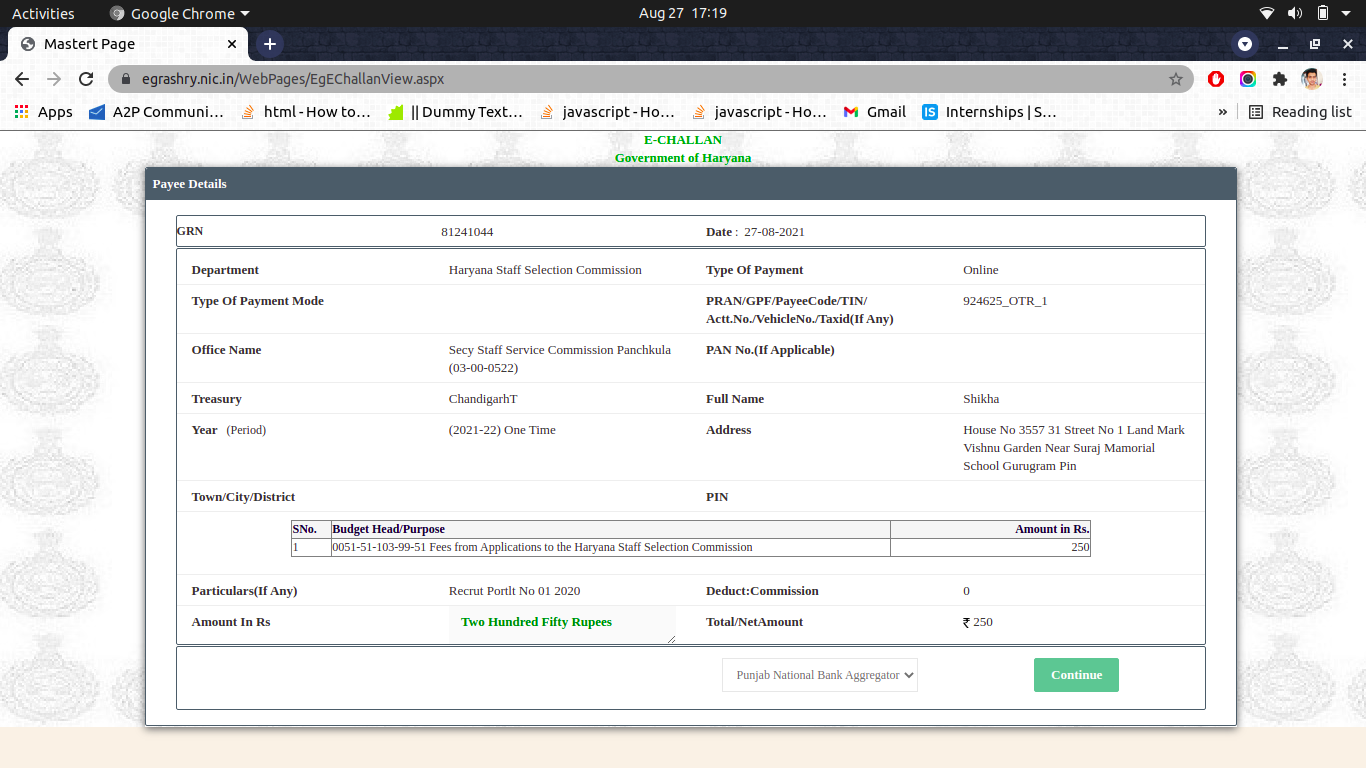Open the Apps bookmarks shortcut
Viewport: 1366px width, 768px height.
(43, 112)
